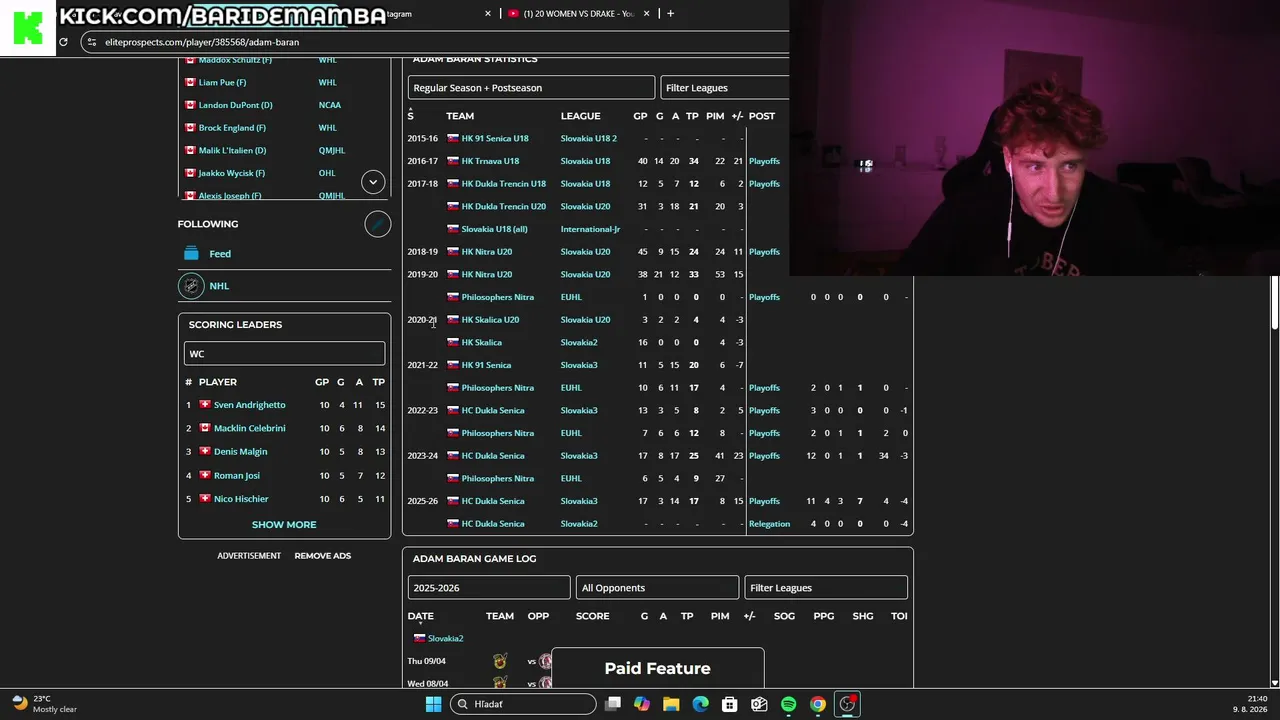The height and width of the screenshot is (720, 1280).
Task: Open the Windows Start menu
Action: (x=433, y=704)
